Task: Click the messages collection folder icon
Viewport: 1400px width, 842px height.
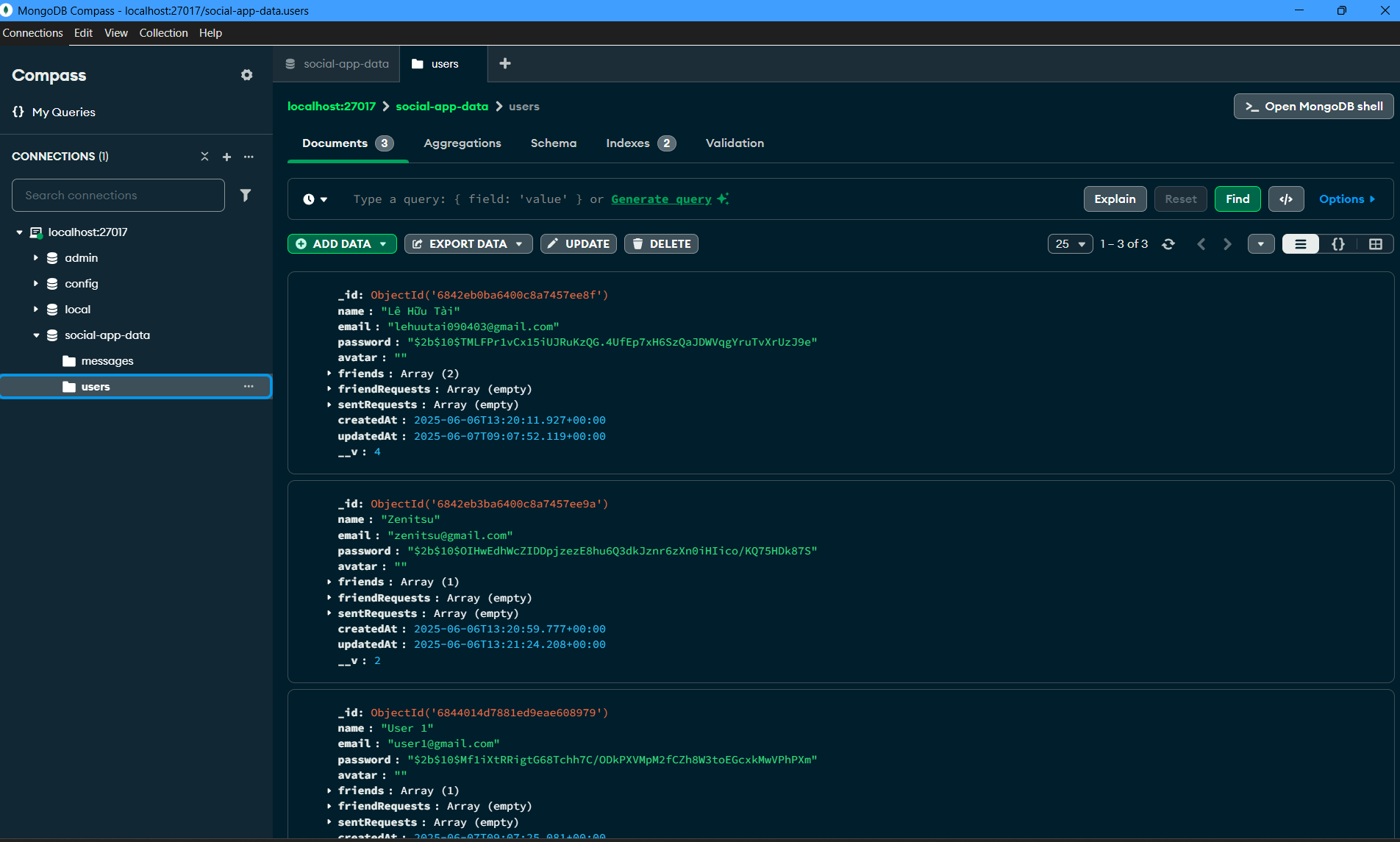Action: [x=69, y=361]
